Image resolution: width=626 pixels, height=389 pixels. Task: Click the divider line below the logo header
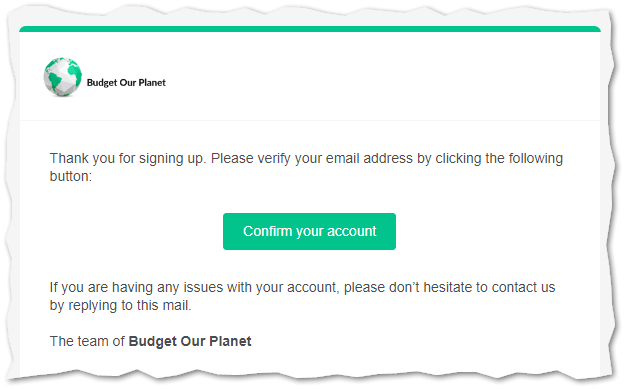click(310, 120)
